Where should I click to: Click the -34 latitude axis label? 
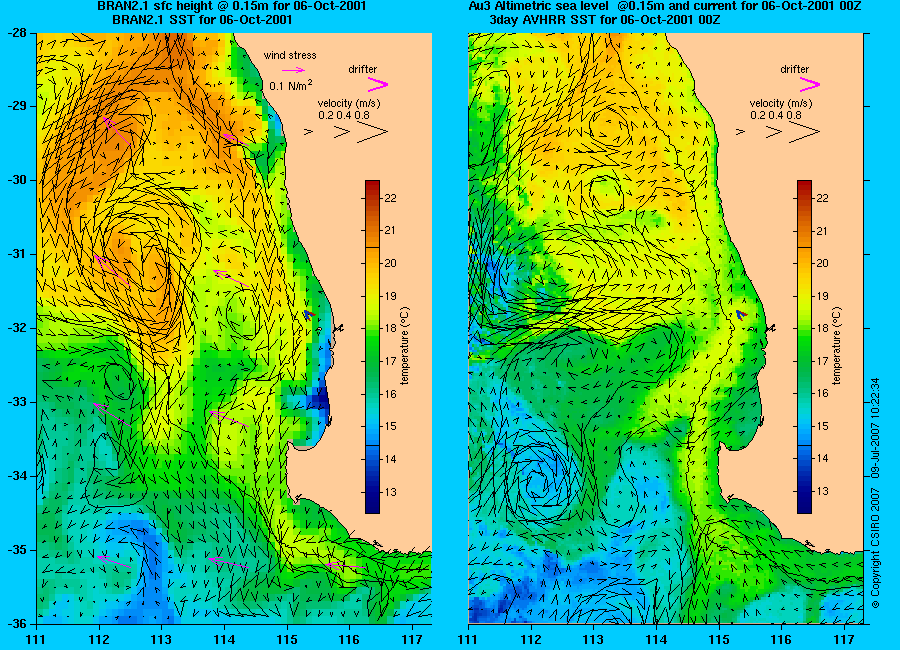pos(18,475)
